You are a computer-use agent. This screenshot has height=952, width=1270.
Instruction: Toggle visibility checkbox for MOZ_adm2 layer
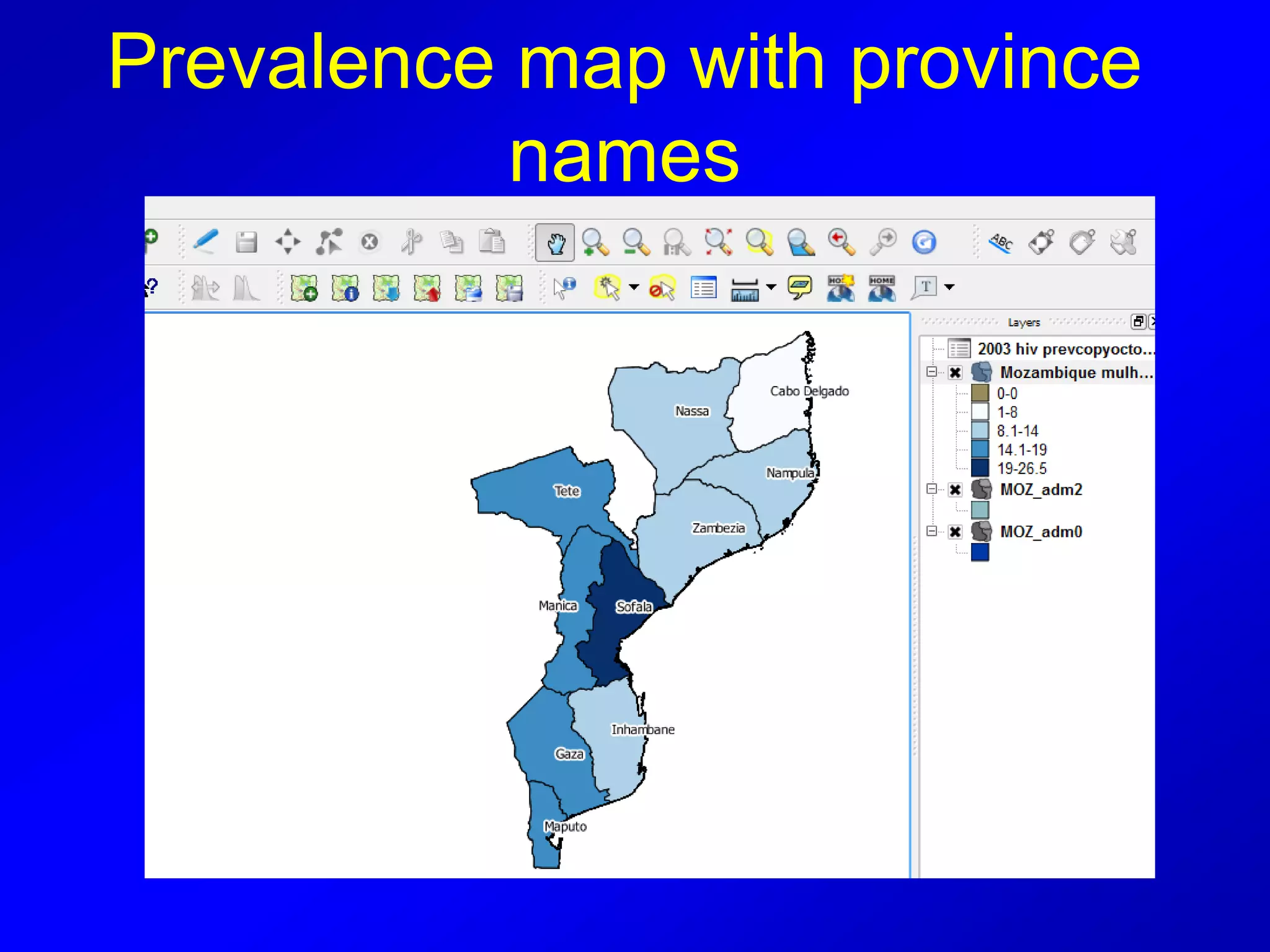pyautogui.click(x=955, y=490)
